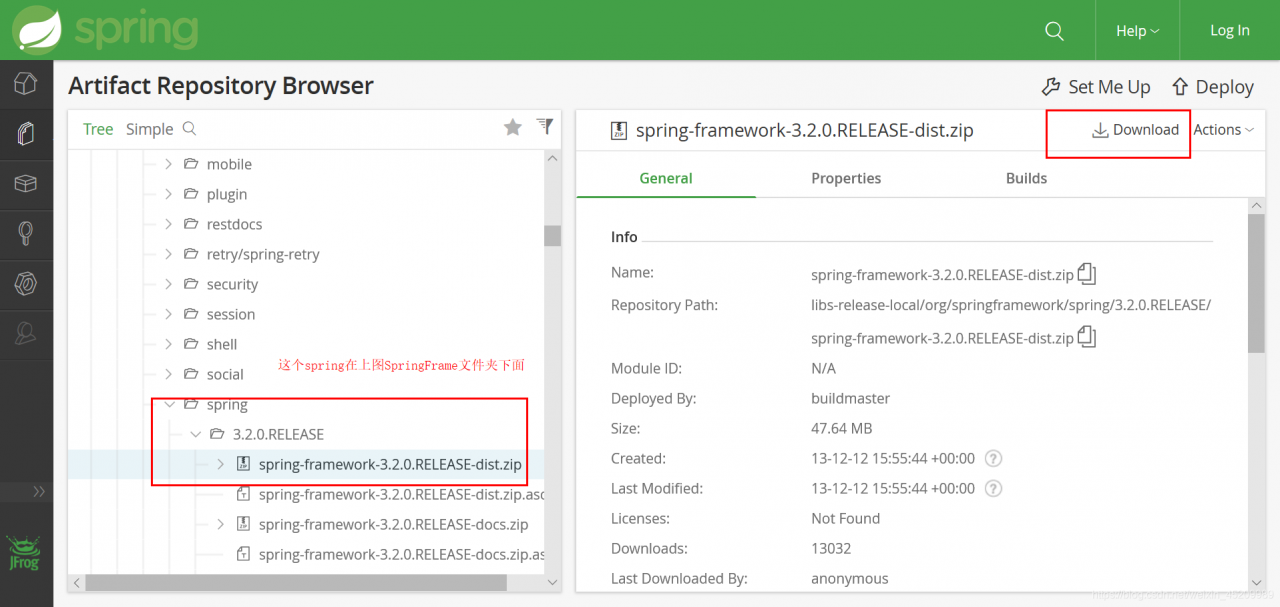Expand the left sidebar with double arrows
The image size is (1280, 607).
pyautogui.click(x=39, y=491)
